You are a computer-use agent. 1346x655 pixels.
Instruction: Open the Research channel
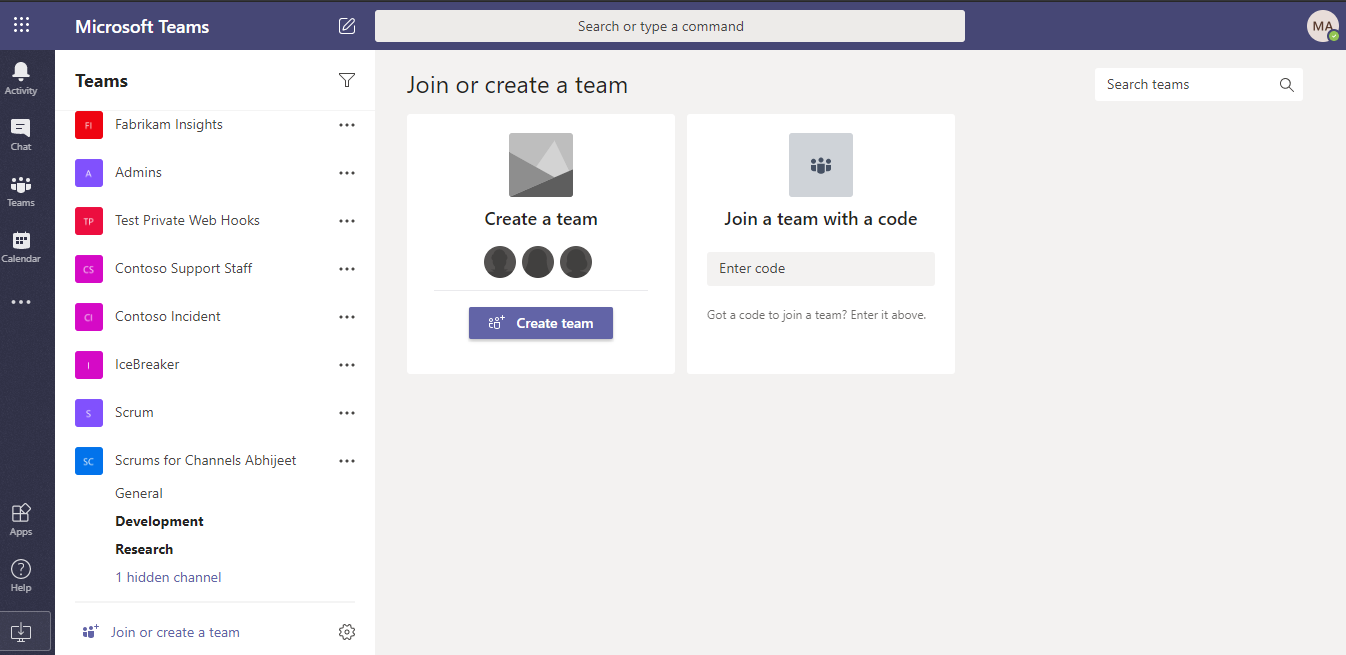click(144, 549)
